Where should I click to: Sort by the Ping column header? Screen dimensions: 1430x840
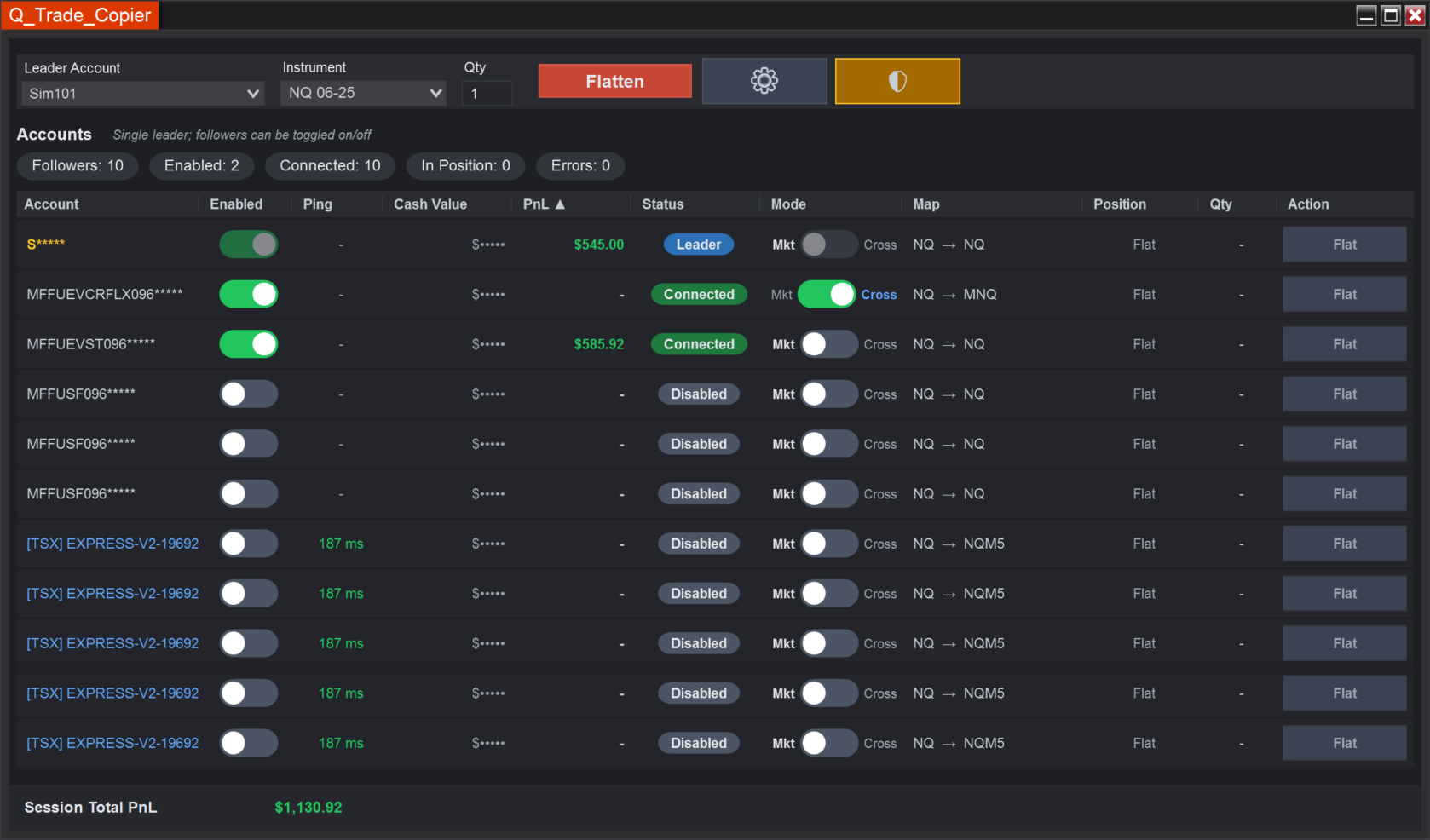point(318,204)
